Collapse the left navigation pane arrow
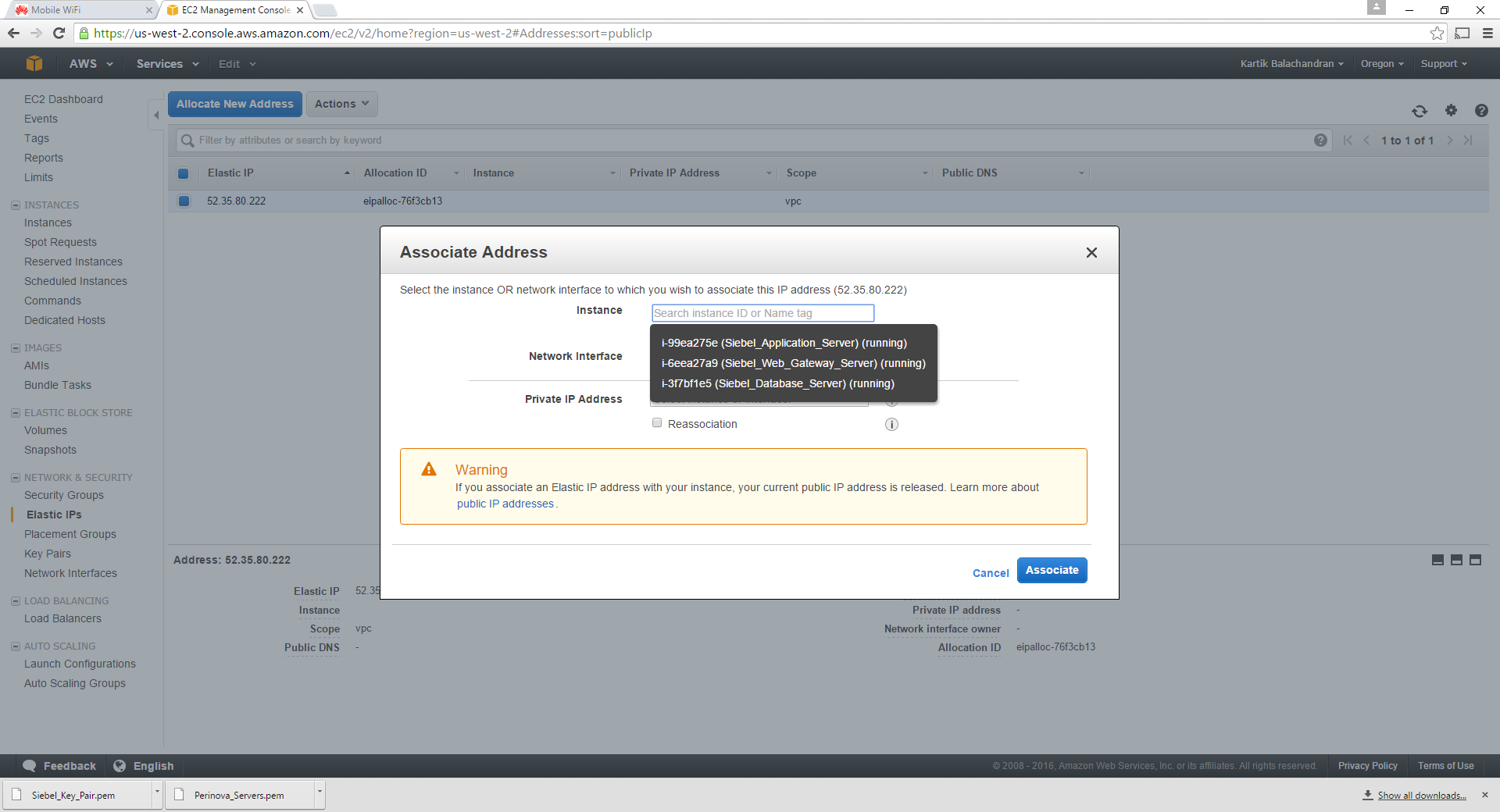Screen dimensions: 1500x812 click(156, 116)
